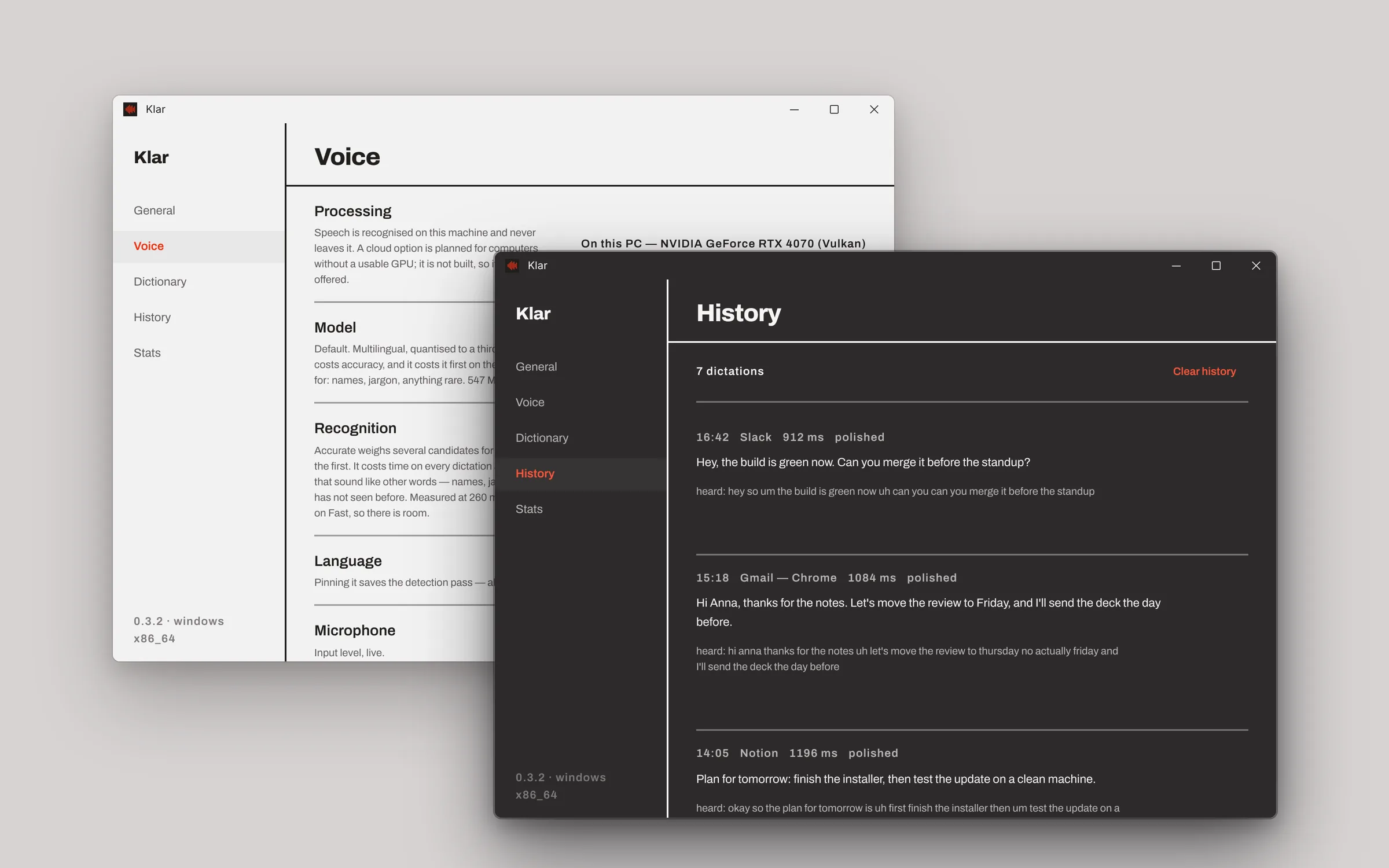Select the 14:05 Notion dictation header

[797, 753]
